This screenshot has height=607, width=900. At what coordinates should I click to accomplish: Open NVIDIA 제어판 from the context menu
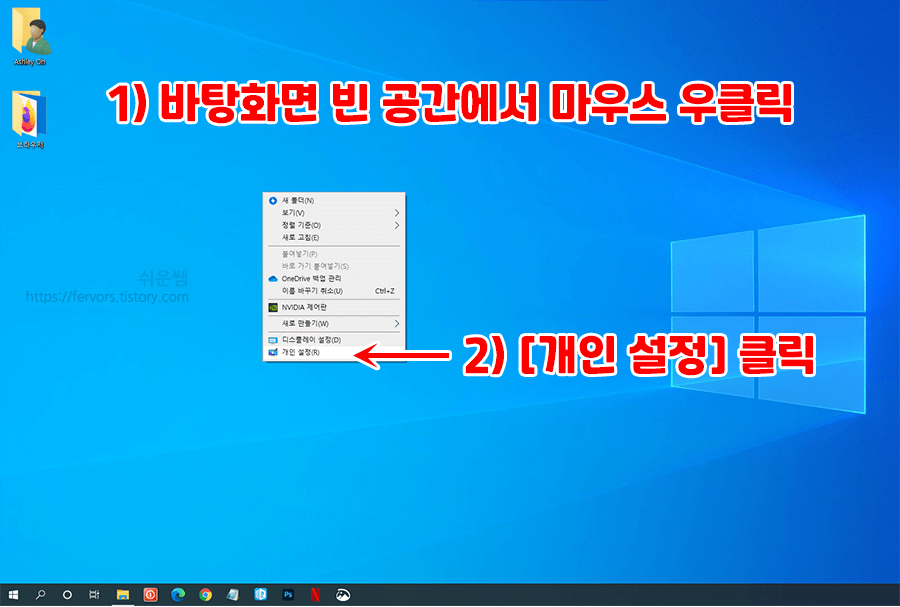pos(334,308)
